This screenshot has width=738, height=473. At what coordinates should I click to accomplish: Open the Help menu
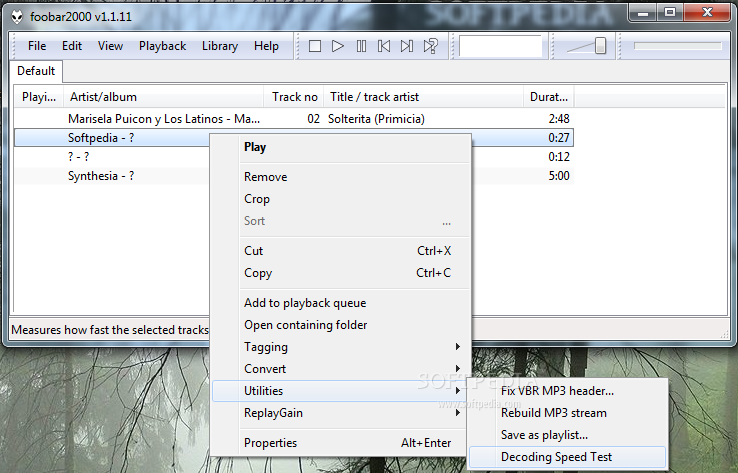pyautogui.click(x=266, y=46)
